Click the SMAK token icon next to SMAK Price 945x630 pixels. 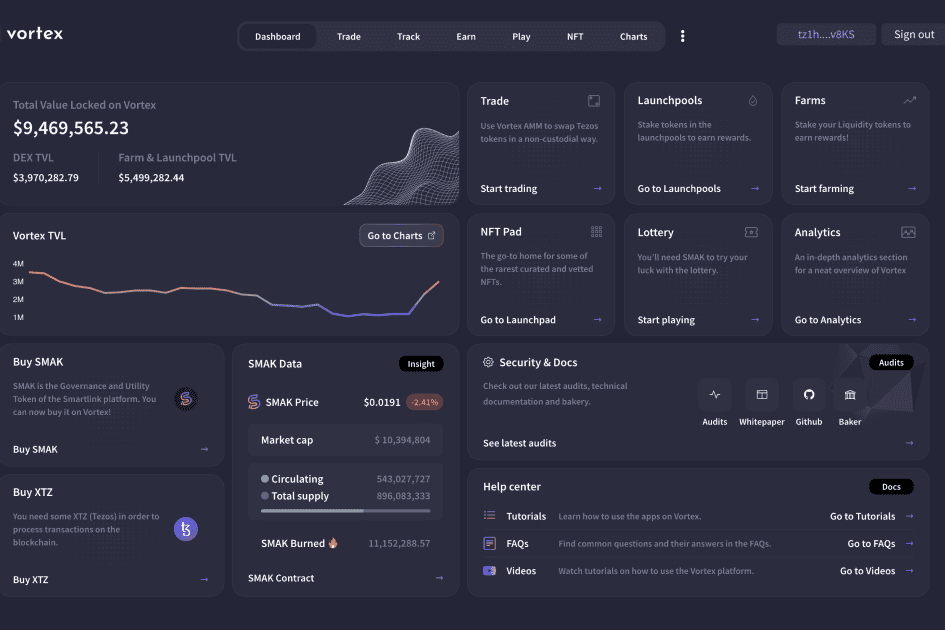(x=253, y=401)
